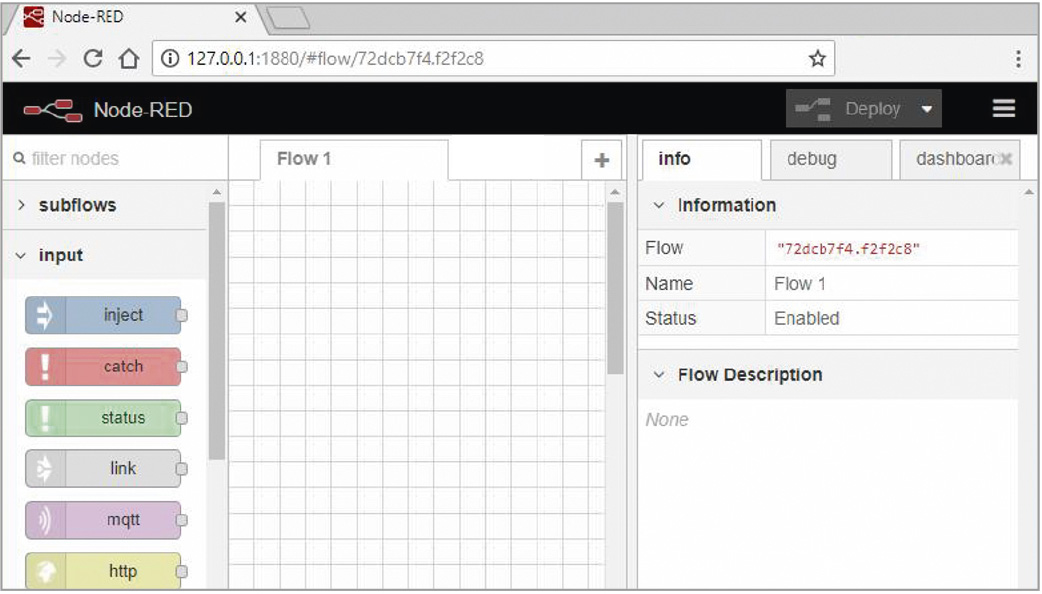This screenshot has height=594, width=1042.
Task: Expand the subflows palette category
Action: click(106, 205)
